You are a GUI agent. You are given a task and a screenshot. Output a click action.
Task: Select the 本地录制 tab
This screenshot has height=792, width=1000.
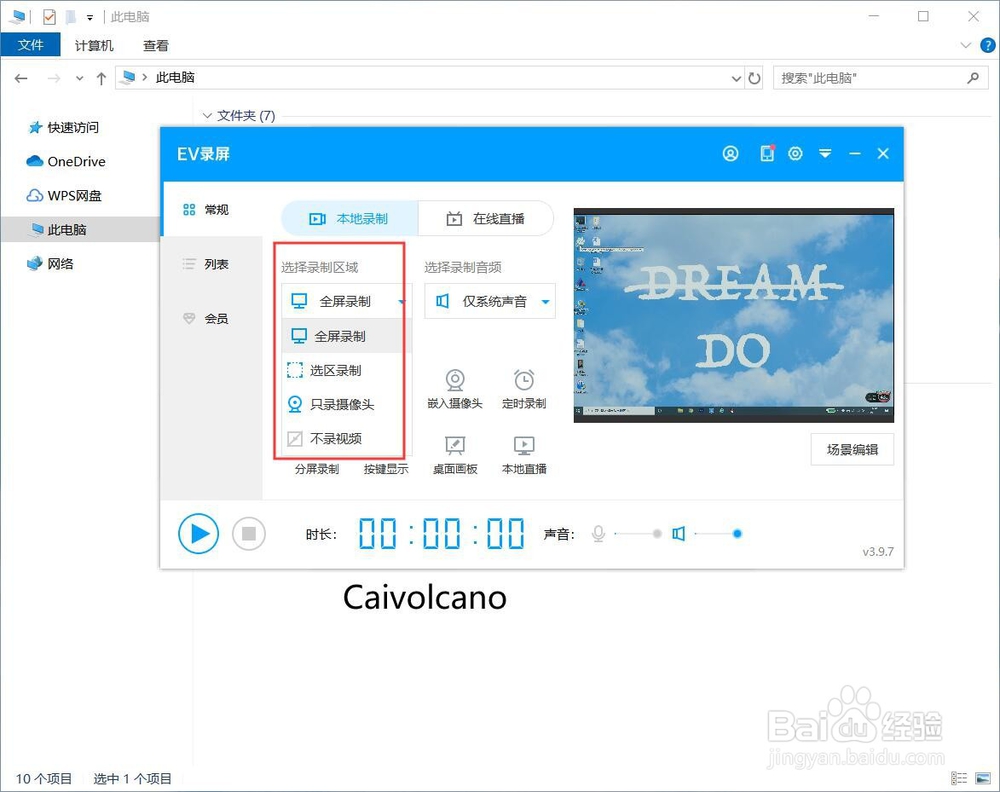tap(349, 219)
